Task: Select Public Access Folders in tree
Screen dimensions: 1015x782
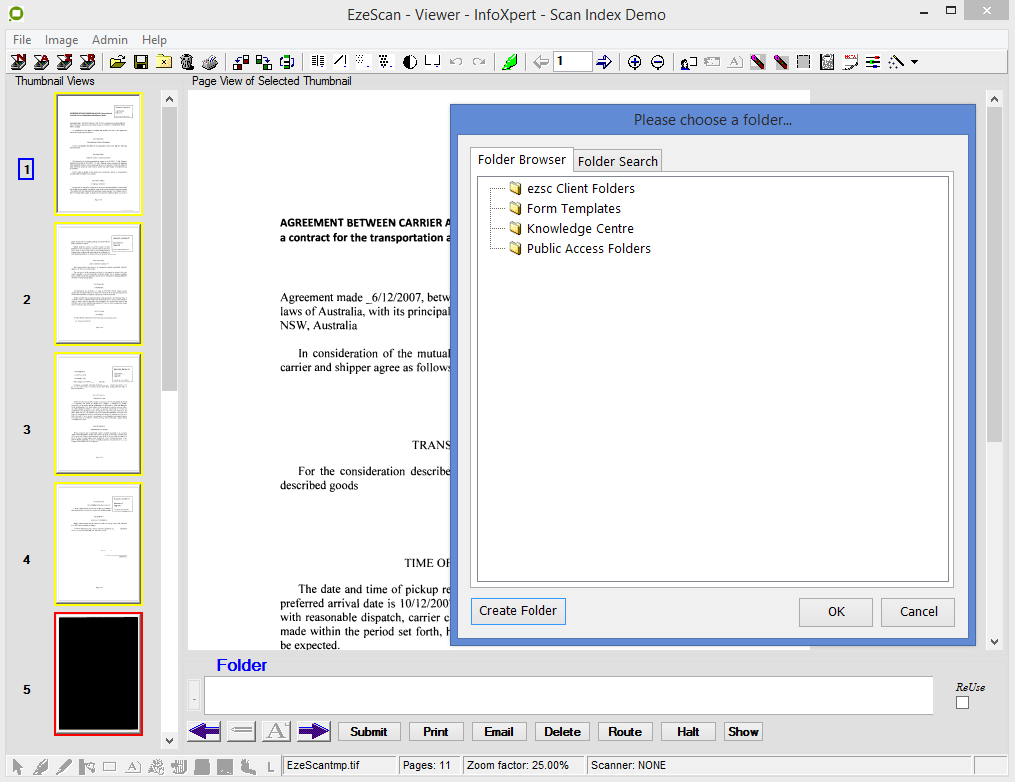Action: click(588, 248)
